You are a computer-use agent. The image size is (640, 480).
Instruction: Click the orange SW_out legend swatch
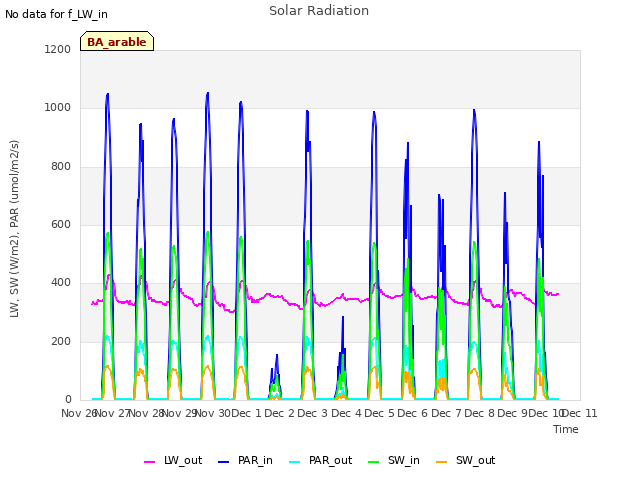tap(441, 462)
